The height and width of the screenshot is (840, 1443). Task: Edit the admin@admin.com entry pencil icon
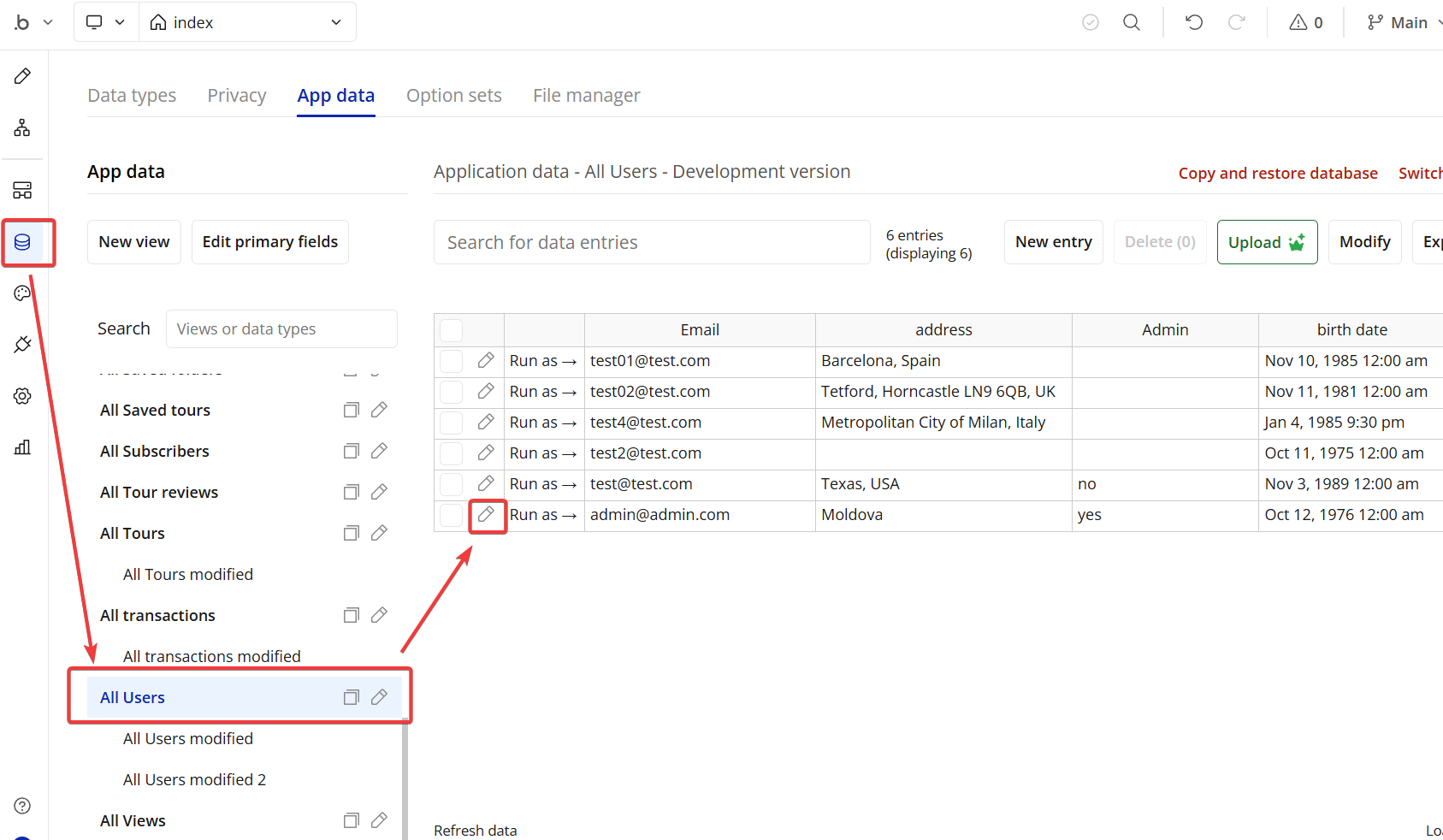pyautogui.click(x=486, y=515)
